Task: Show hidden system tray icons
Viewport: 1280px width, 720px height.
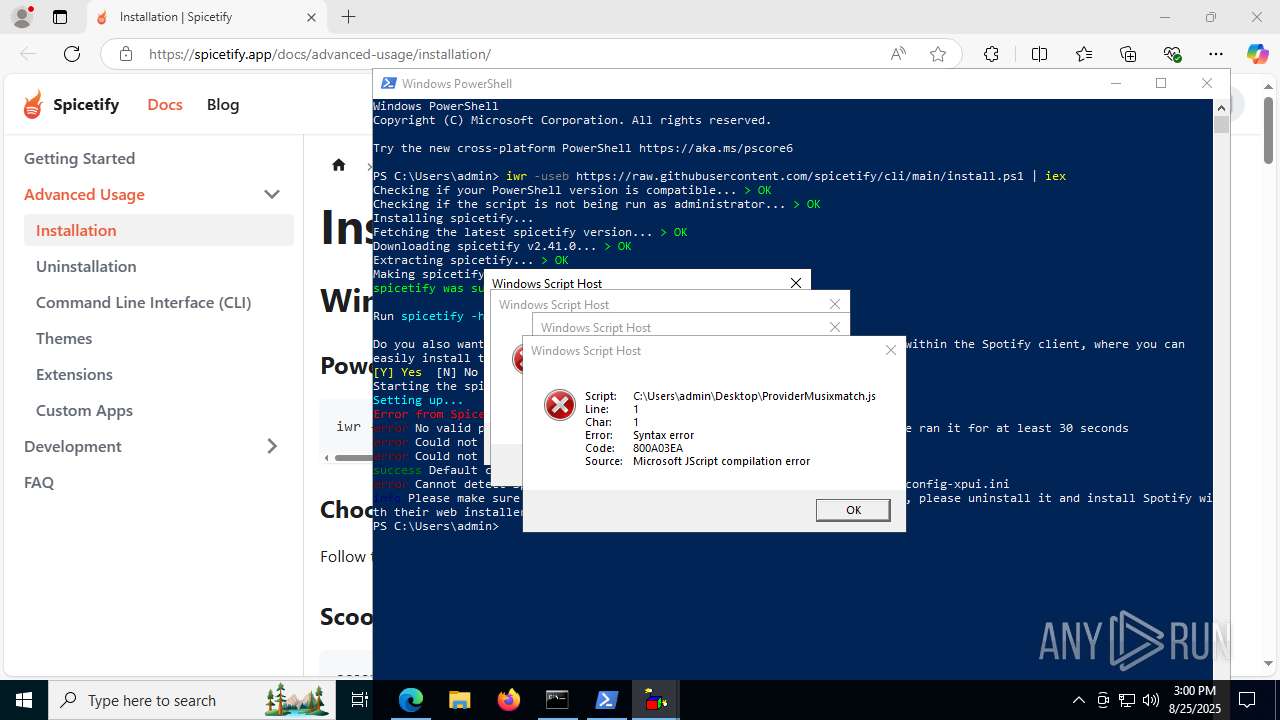Action: (x=1078, y=700)
